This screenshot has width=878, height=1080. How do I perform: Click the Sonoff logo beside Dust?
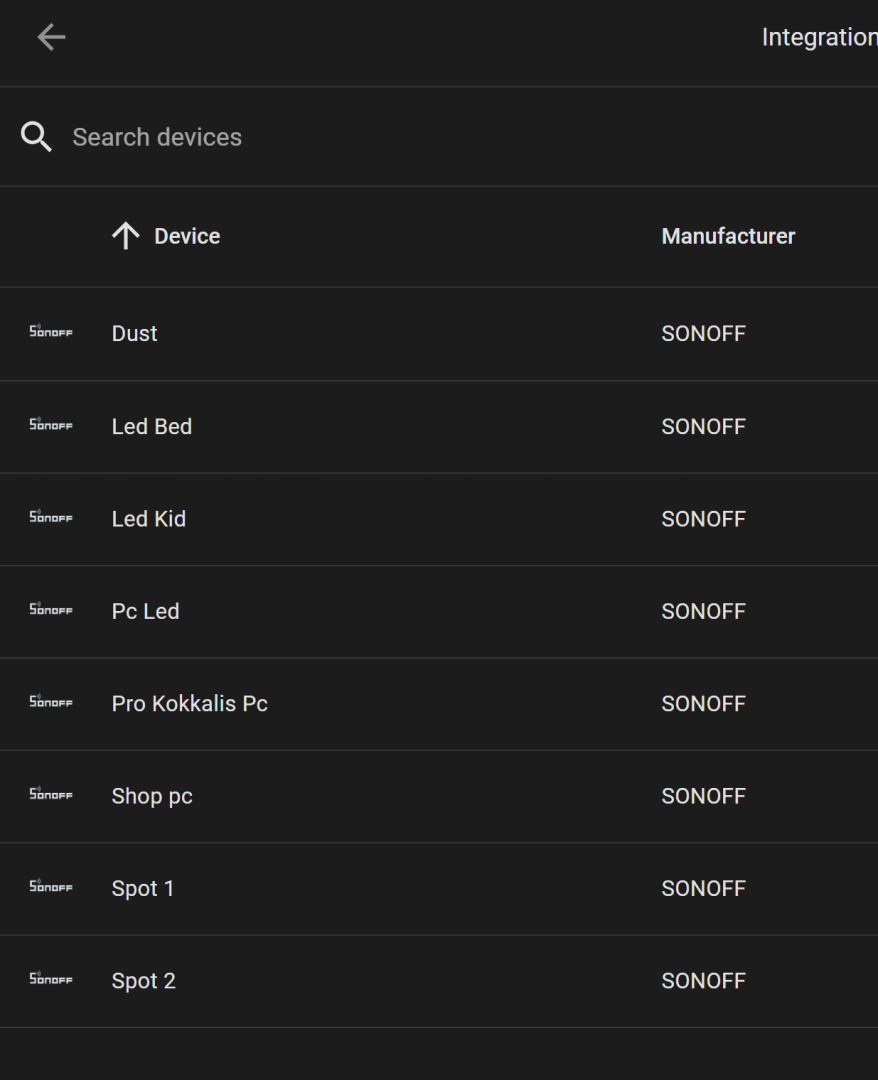[x=51, y=331]
